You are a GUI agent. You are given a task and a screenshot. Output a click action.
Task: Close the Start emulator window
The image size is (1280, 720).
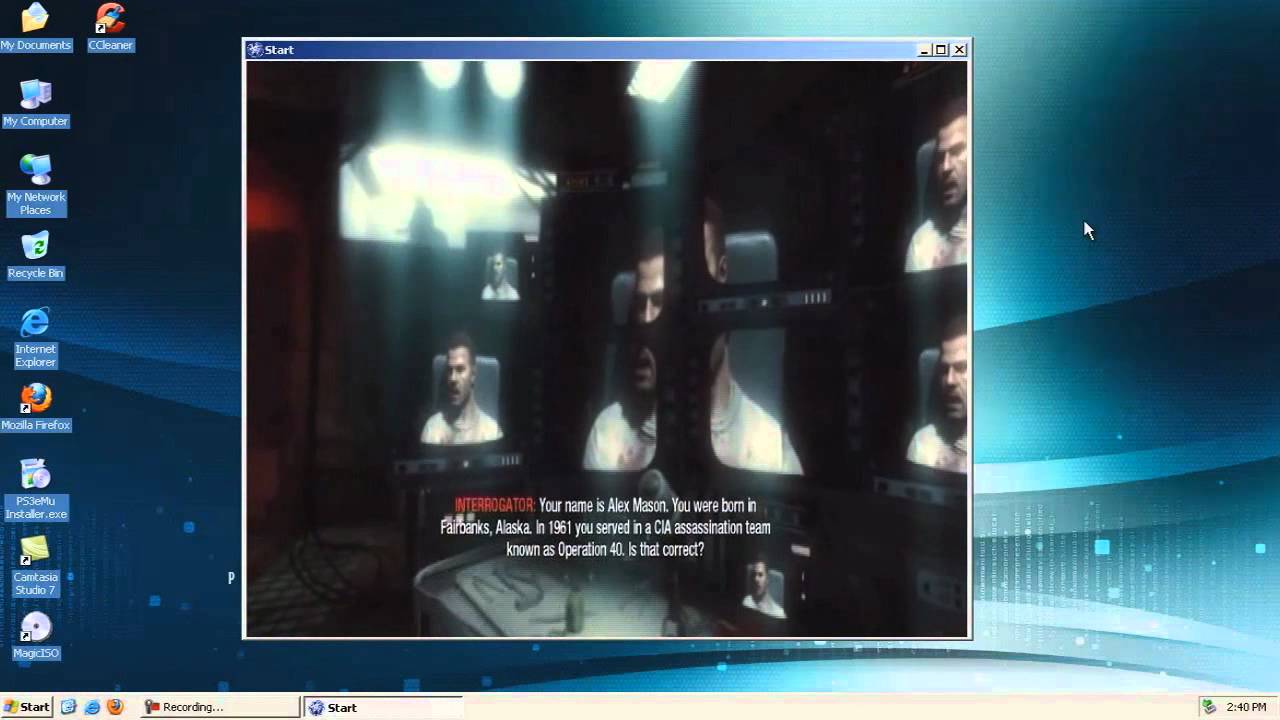pos(959,50)
